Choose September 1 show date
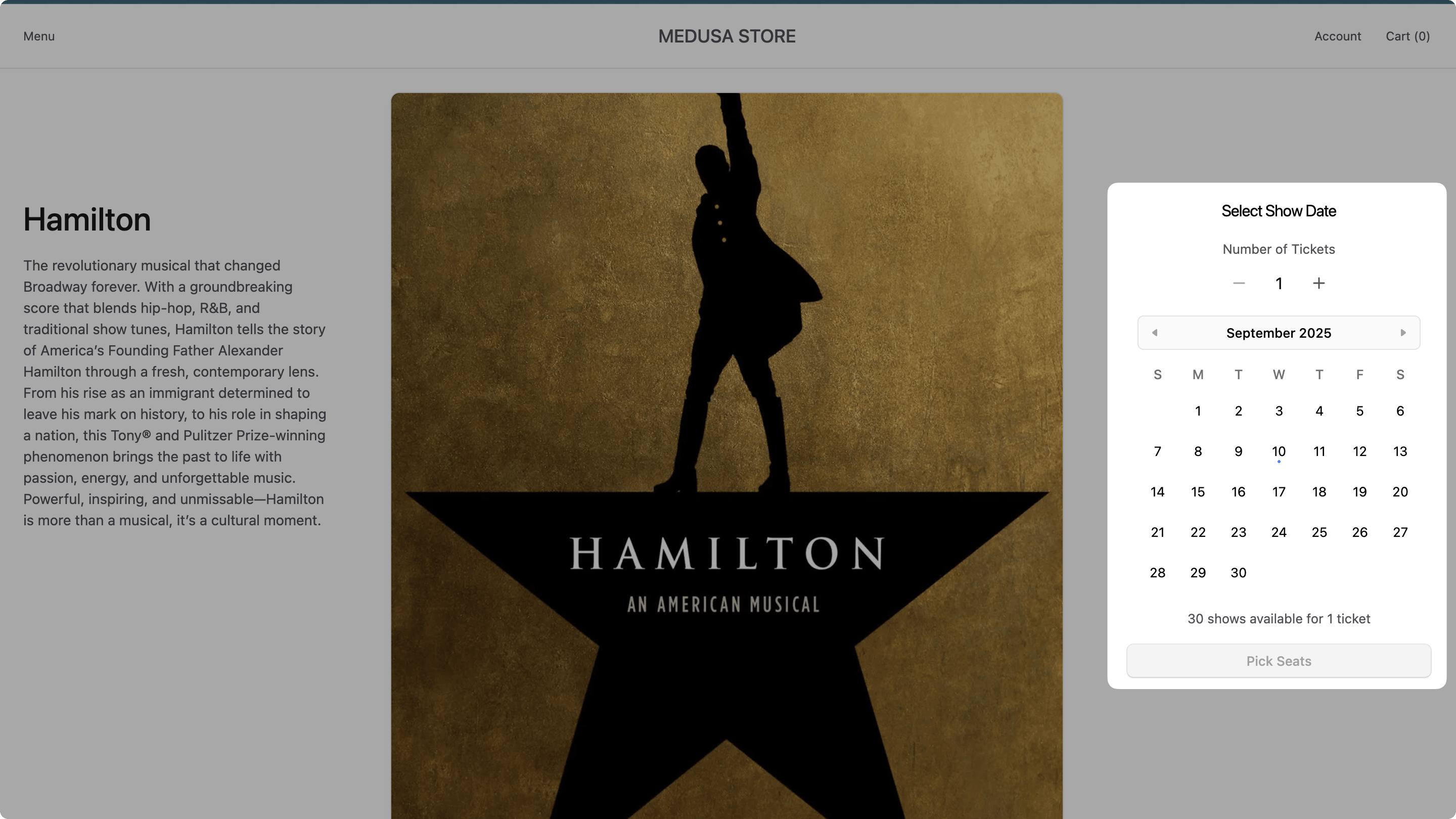 (x=1198, y=411)
